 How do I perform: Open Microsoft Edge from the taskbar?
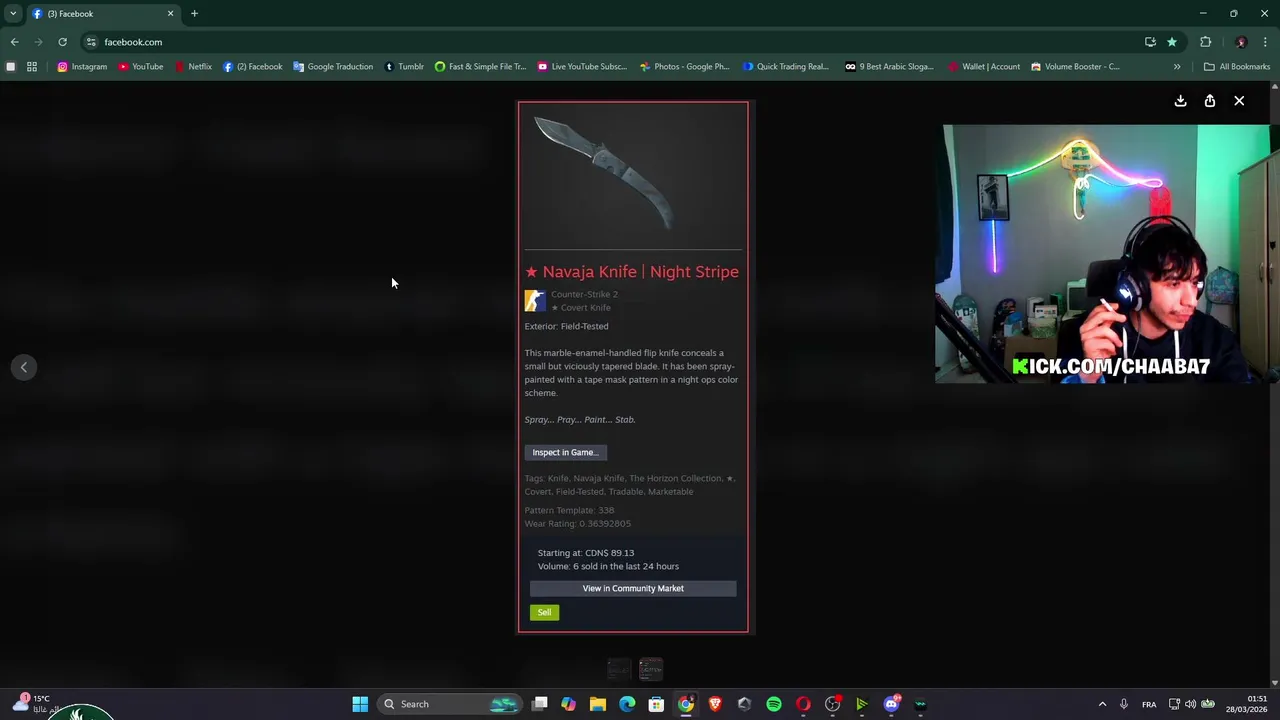click(627, 704)
